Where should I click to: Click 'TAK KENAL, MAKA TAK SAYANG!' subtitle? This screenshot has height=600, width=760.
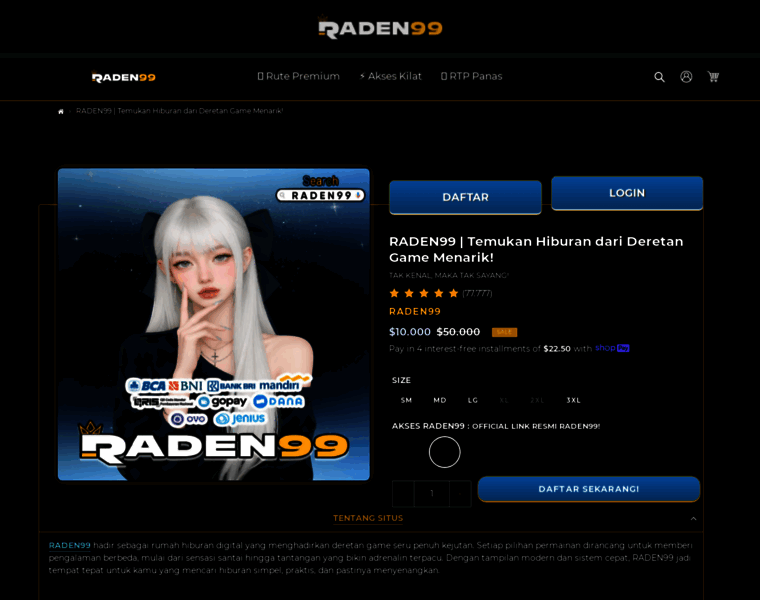tap(449, 275)
